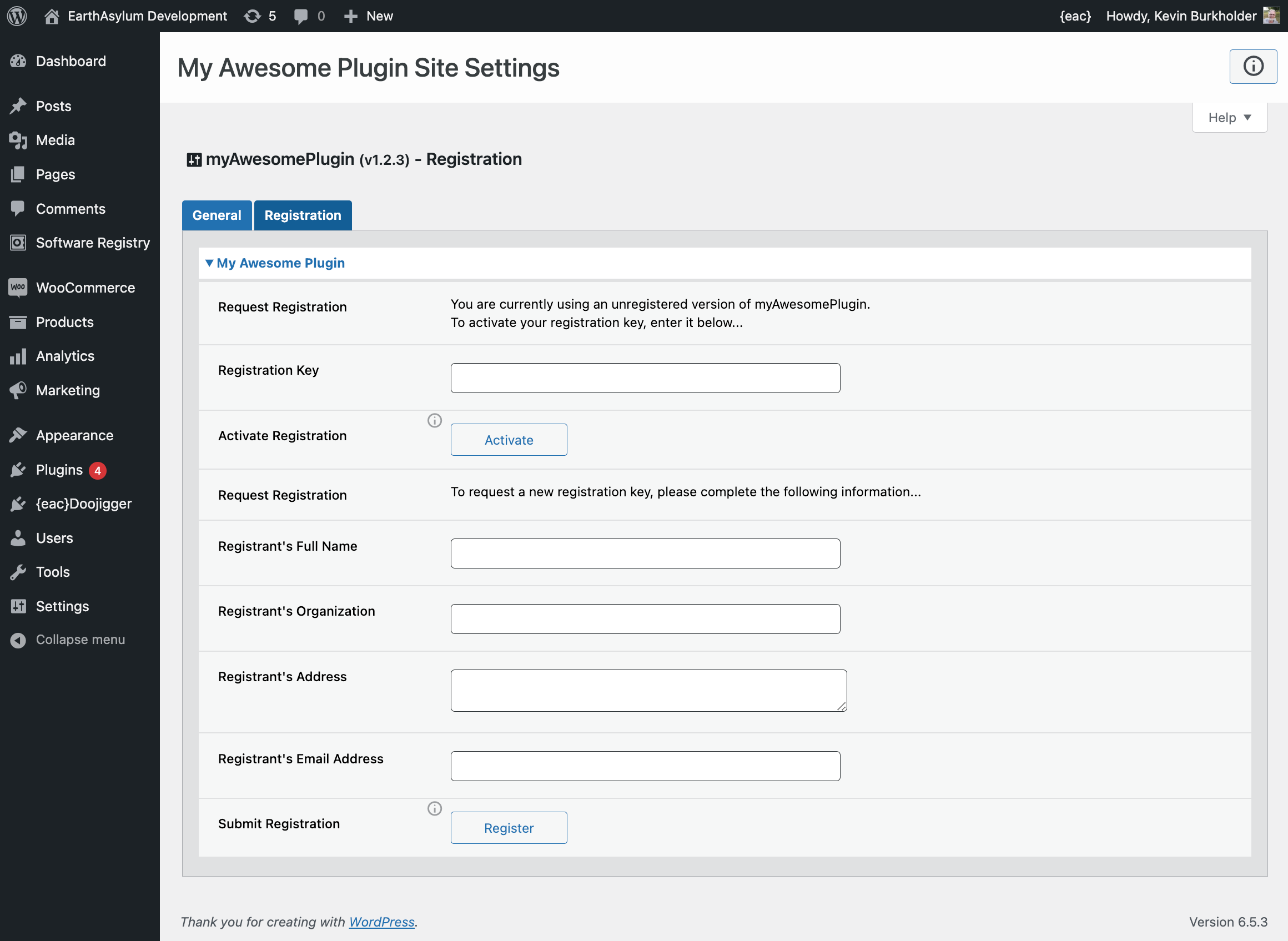The image size is (1288, 941).
Task: Switch to the Registration tab
Action: pos(302,214)
